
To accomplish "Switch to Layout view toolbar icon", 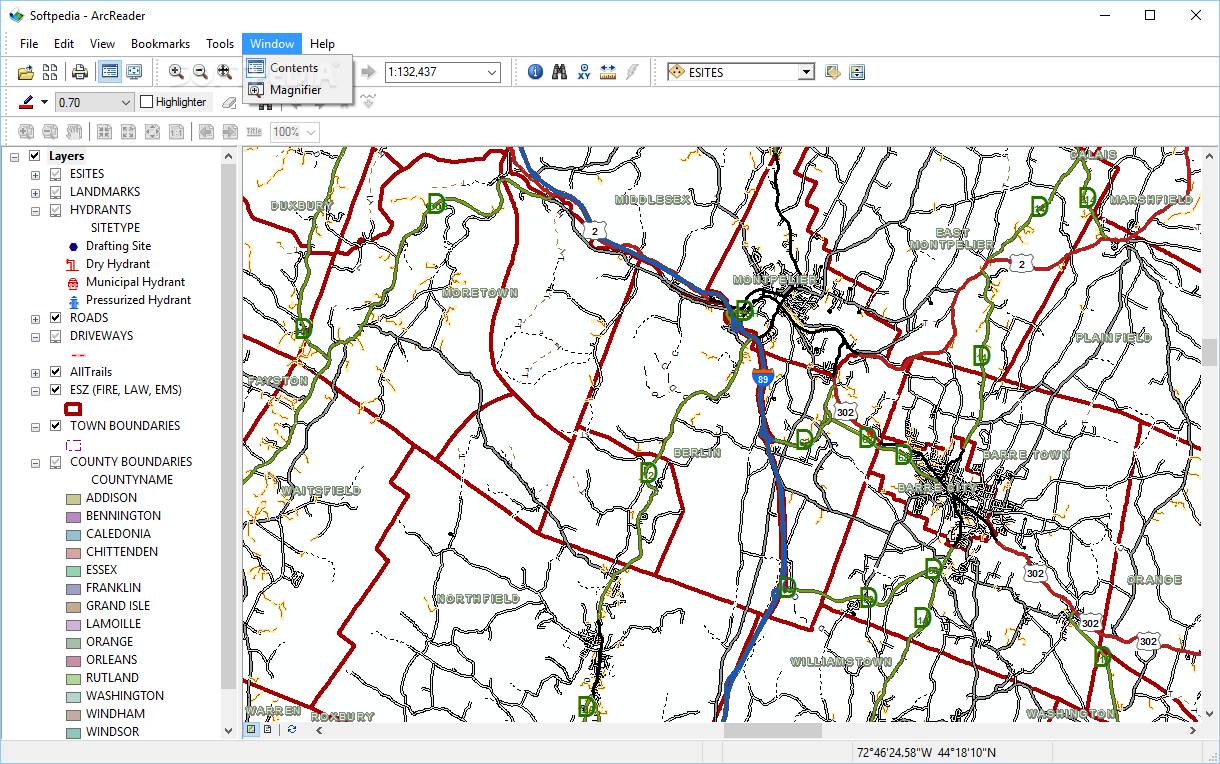I will tap(134, 72).
